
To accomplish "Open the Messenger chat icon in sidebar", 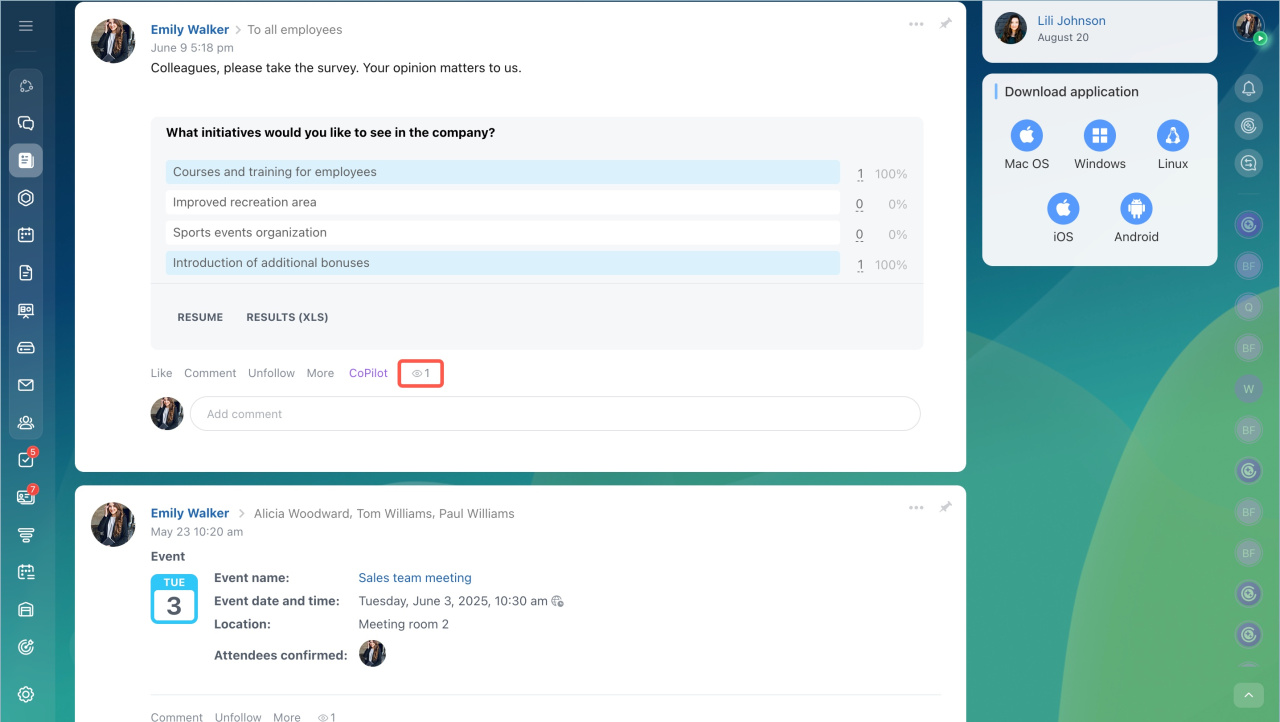I will (x=26, y=123).
